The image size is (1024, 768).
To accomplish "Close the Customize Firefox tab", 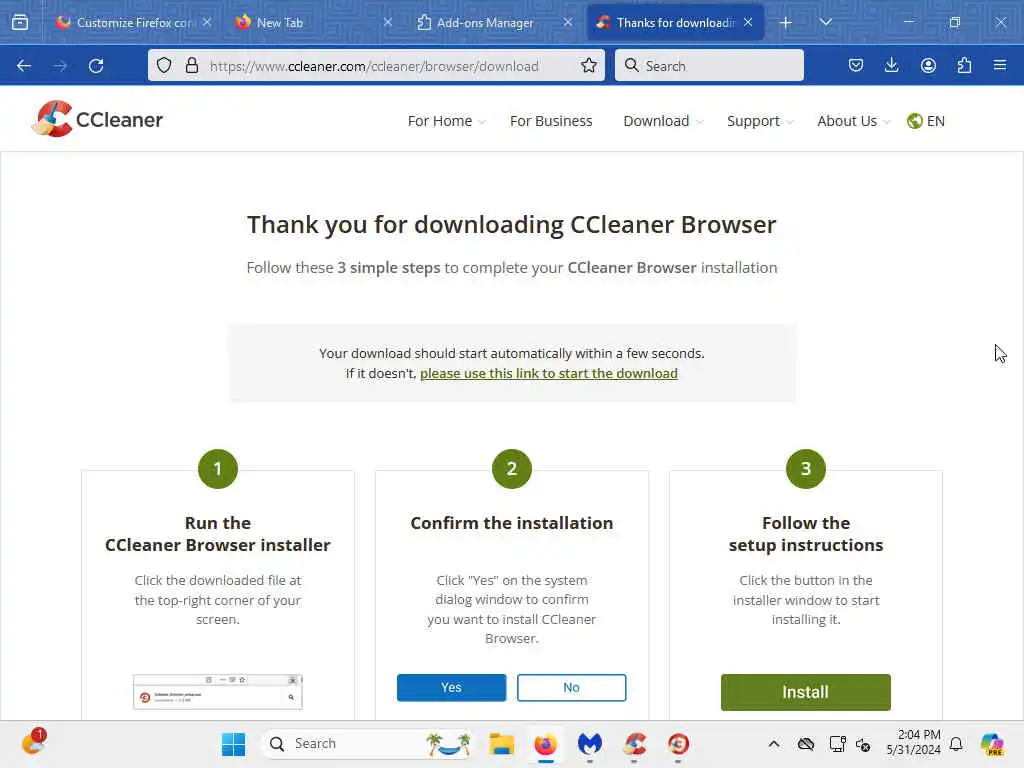I will click(x=207, y=22).
